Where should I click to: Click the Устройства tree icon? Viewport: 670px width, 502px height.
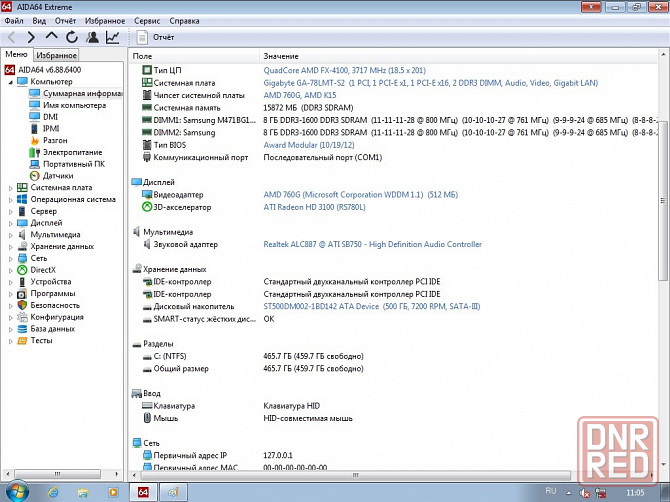[x=22, y=282]
